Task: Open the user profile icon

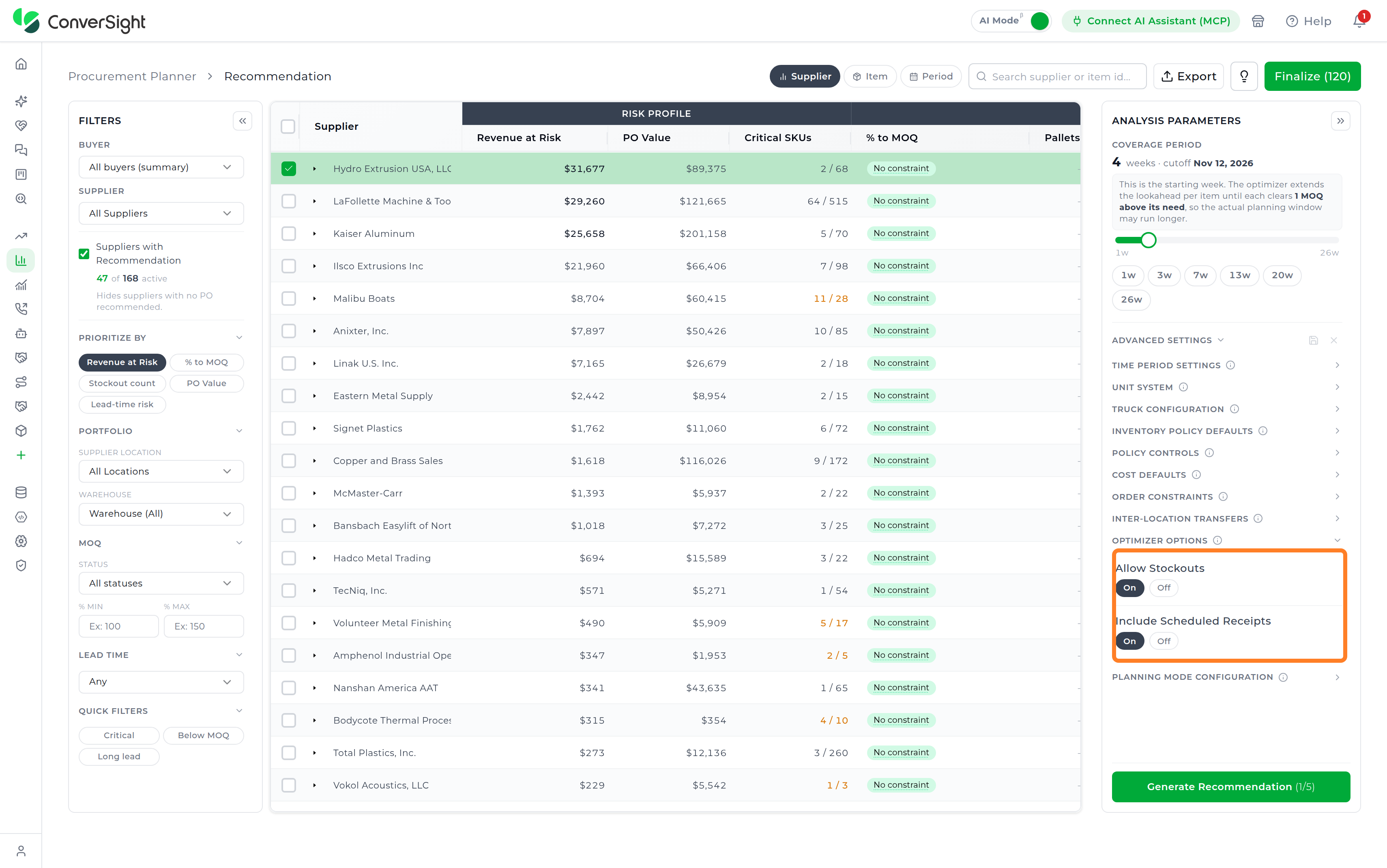Action: (21, 850)
